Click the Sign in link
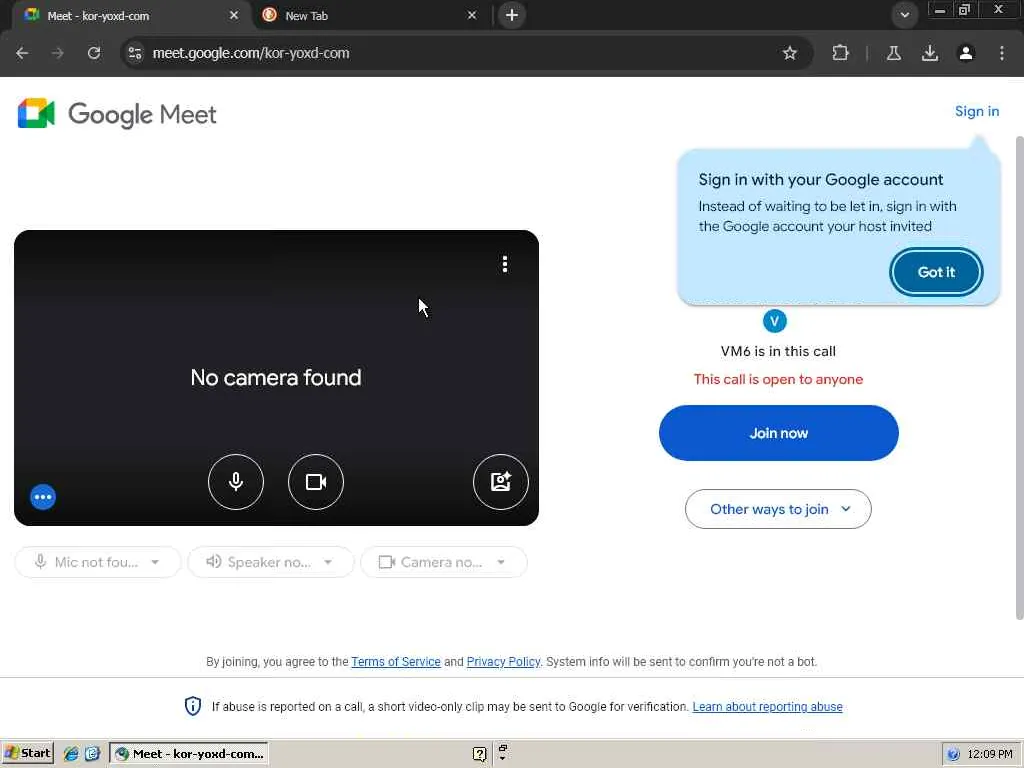This screenshot has height=768, width=1024. [977, 112]
